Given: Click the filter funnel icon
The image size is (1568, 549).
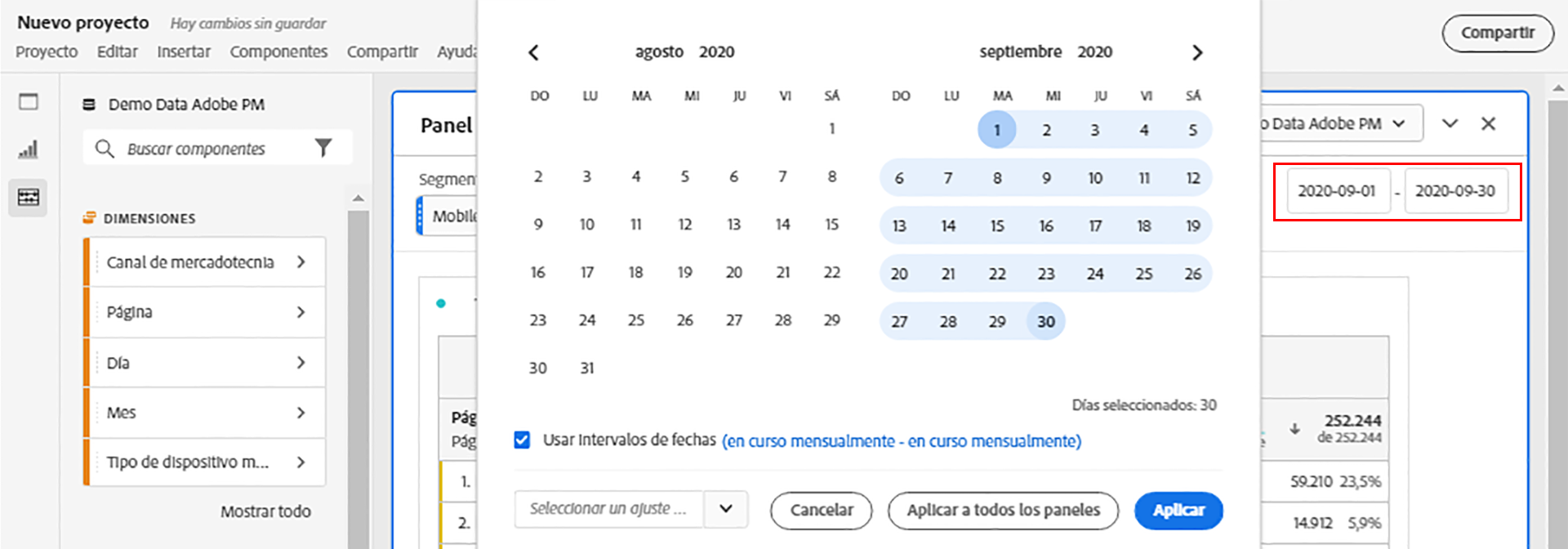Looking at the screenshot, I should (x=323, y=148).
